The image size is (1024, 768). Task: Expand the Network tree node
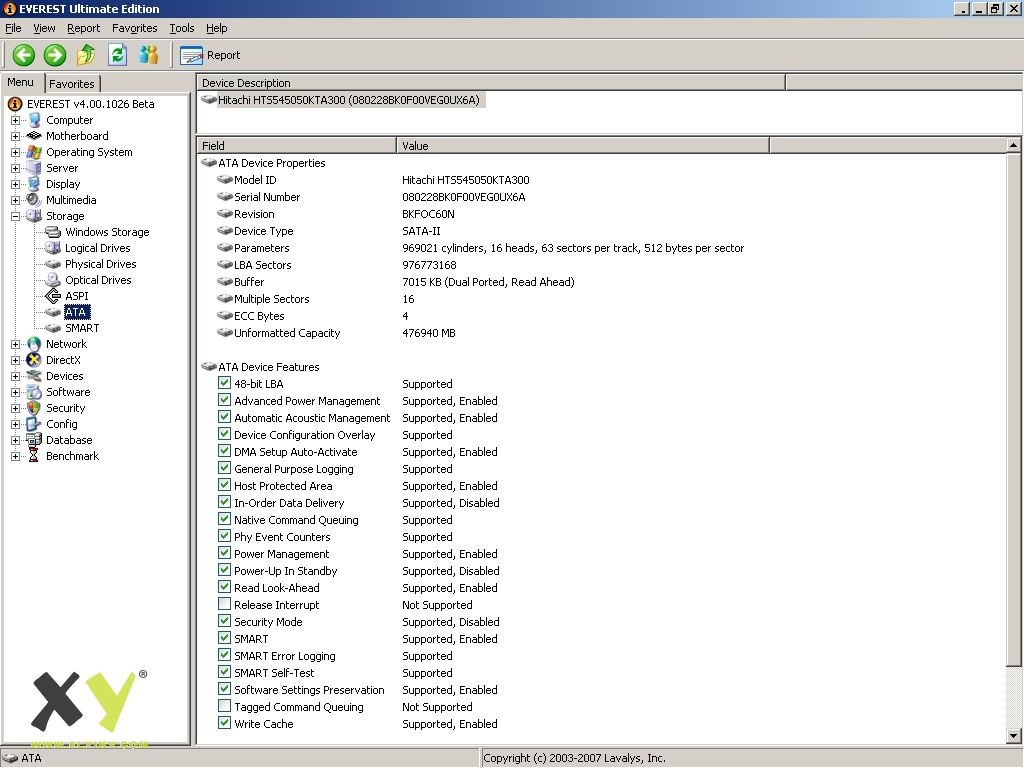point(15,344)
